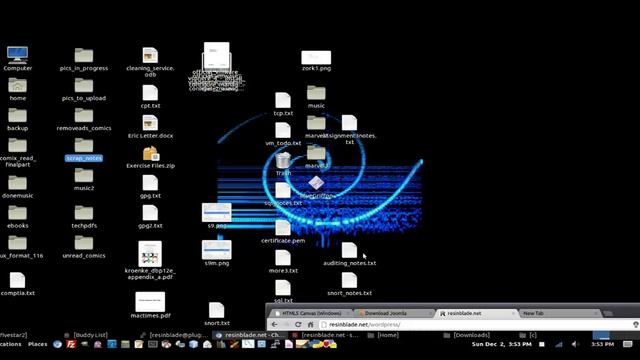Viewport: 640px width, 360px height.
Task: Select the Eric Letter.docx document
Action: coord(150,123)
